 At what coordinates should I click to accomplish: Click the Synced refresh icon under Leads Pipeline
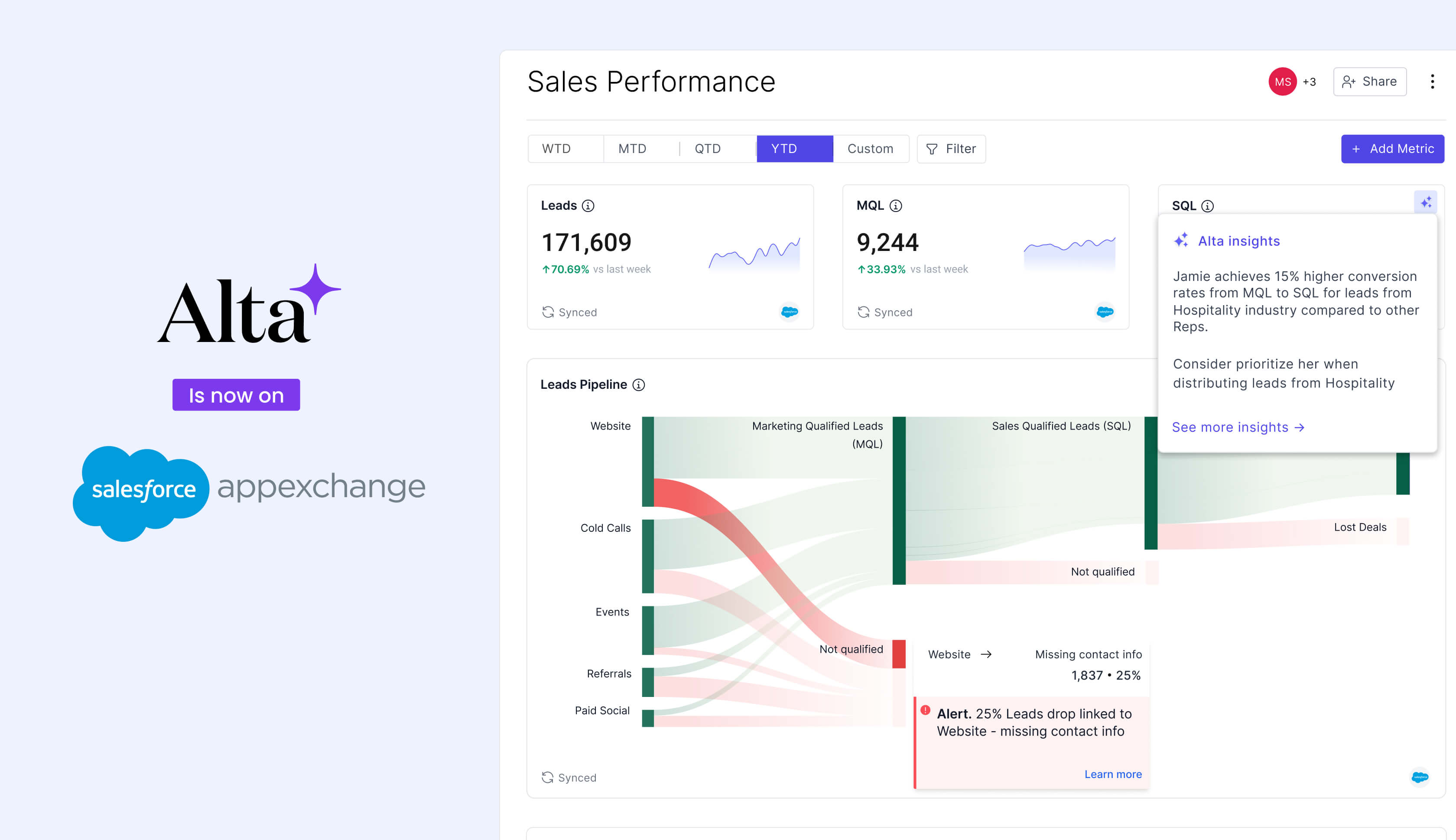(x=548, y=777)
